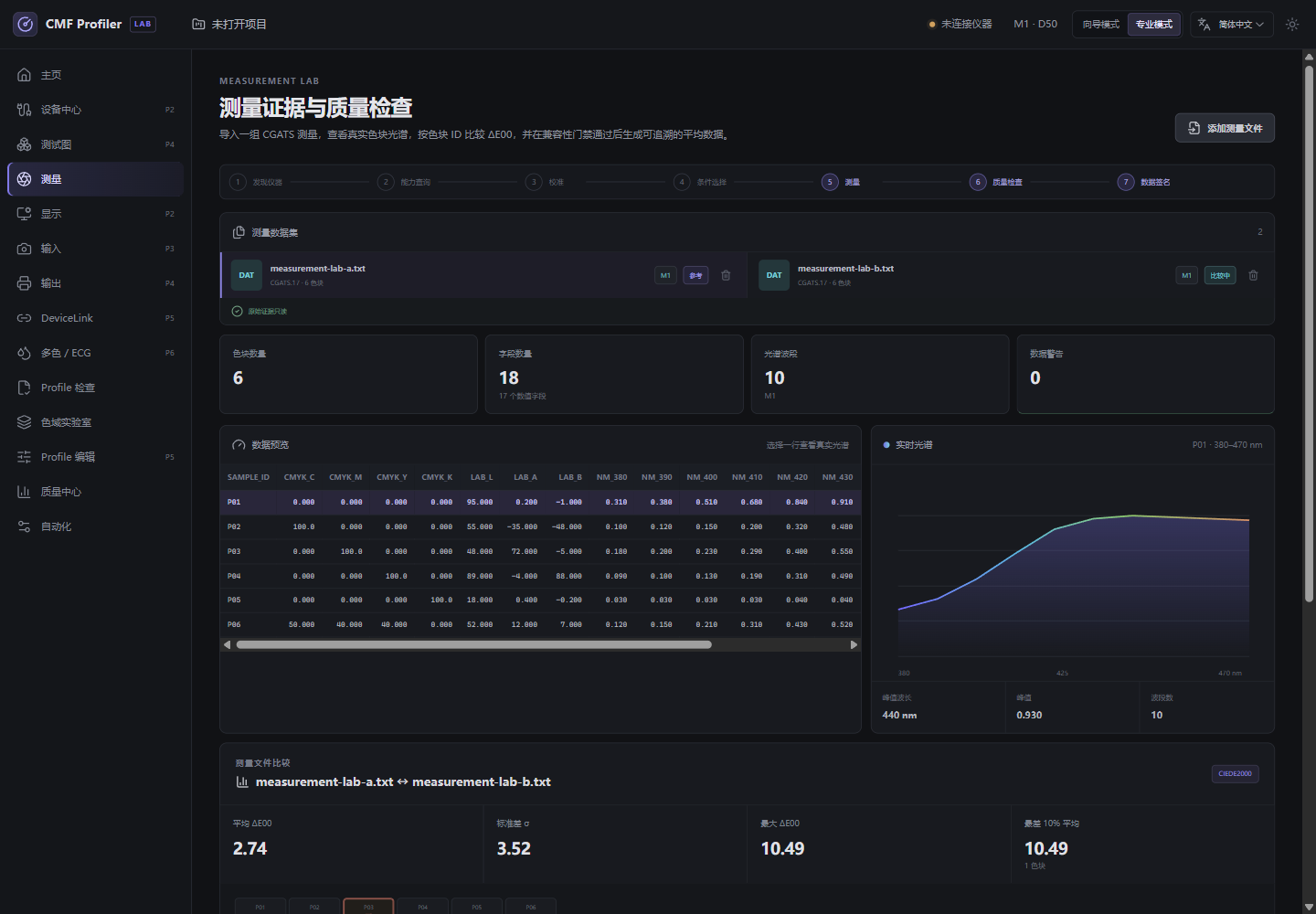Go to step 7 数据签名

tap(1144, 182)
